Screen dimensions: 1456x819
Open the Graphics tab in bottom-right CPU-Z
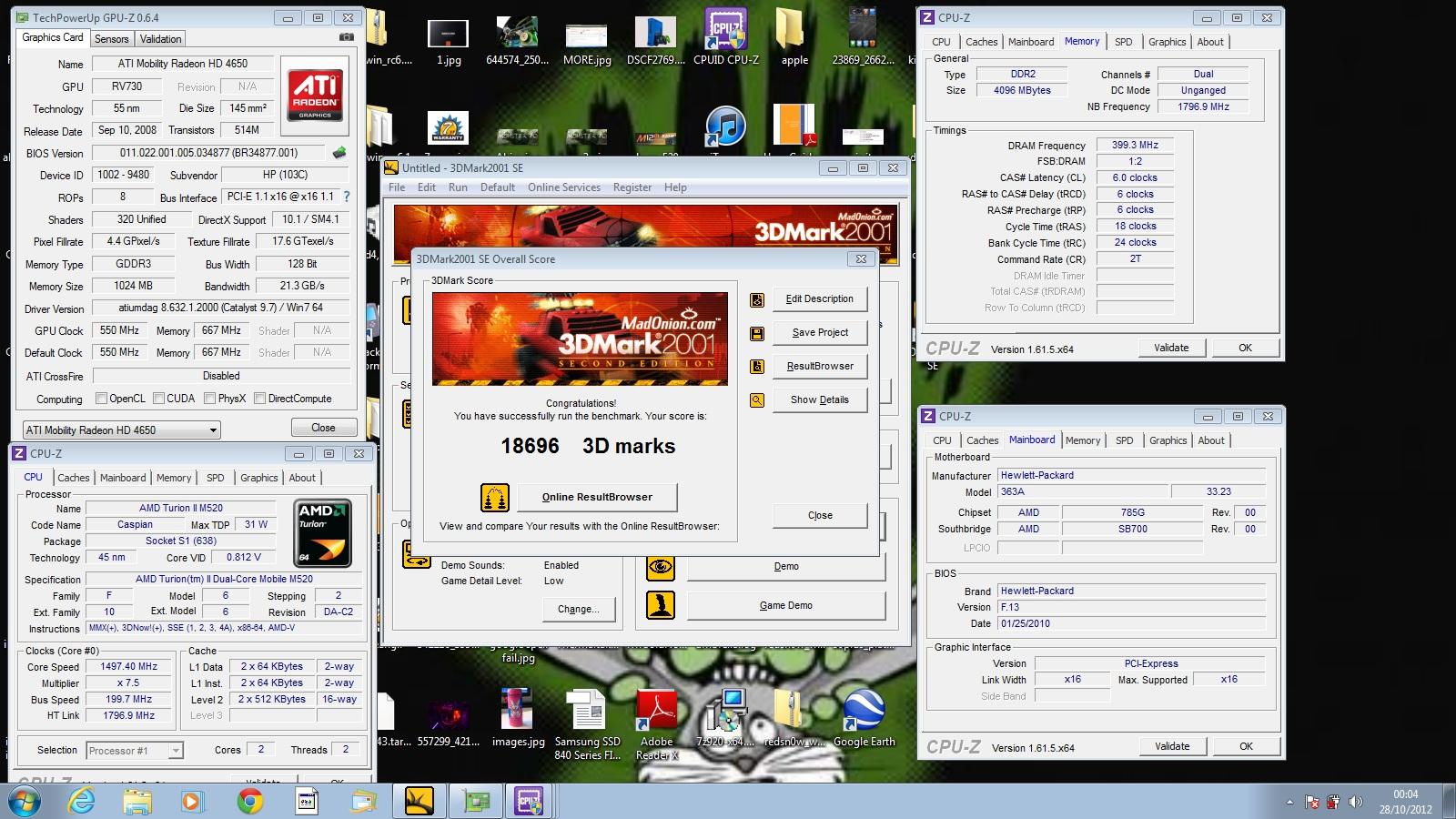(x=1168, y=440)
